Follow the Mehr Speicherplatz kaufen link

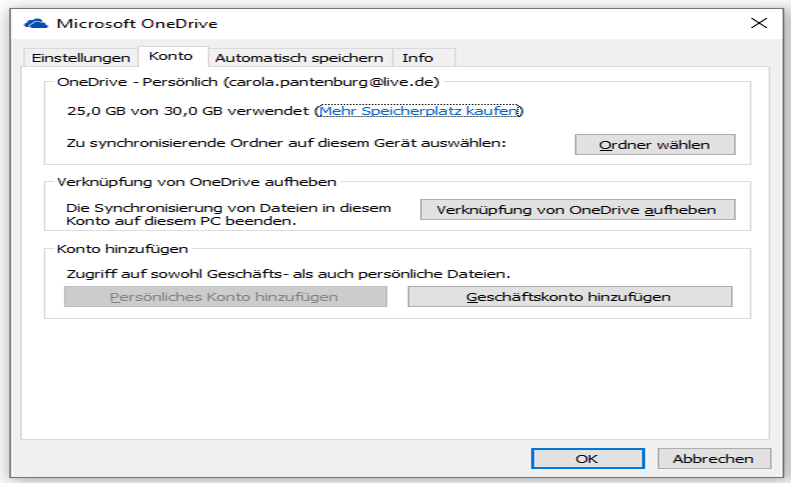419,111
